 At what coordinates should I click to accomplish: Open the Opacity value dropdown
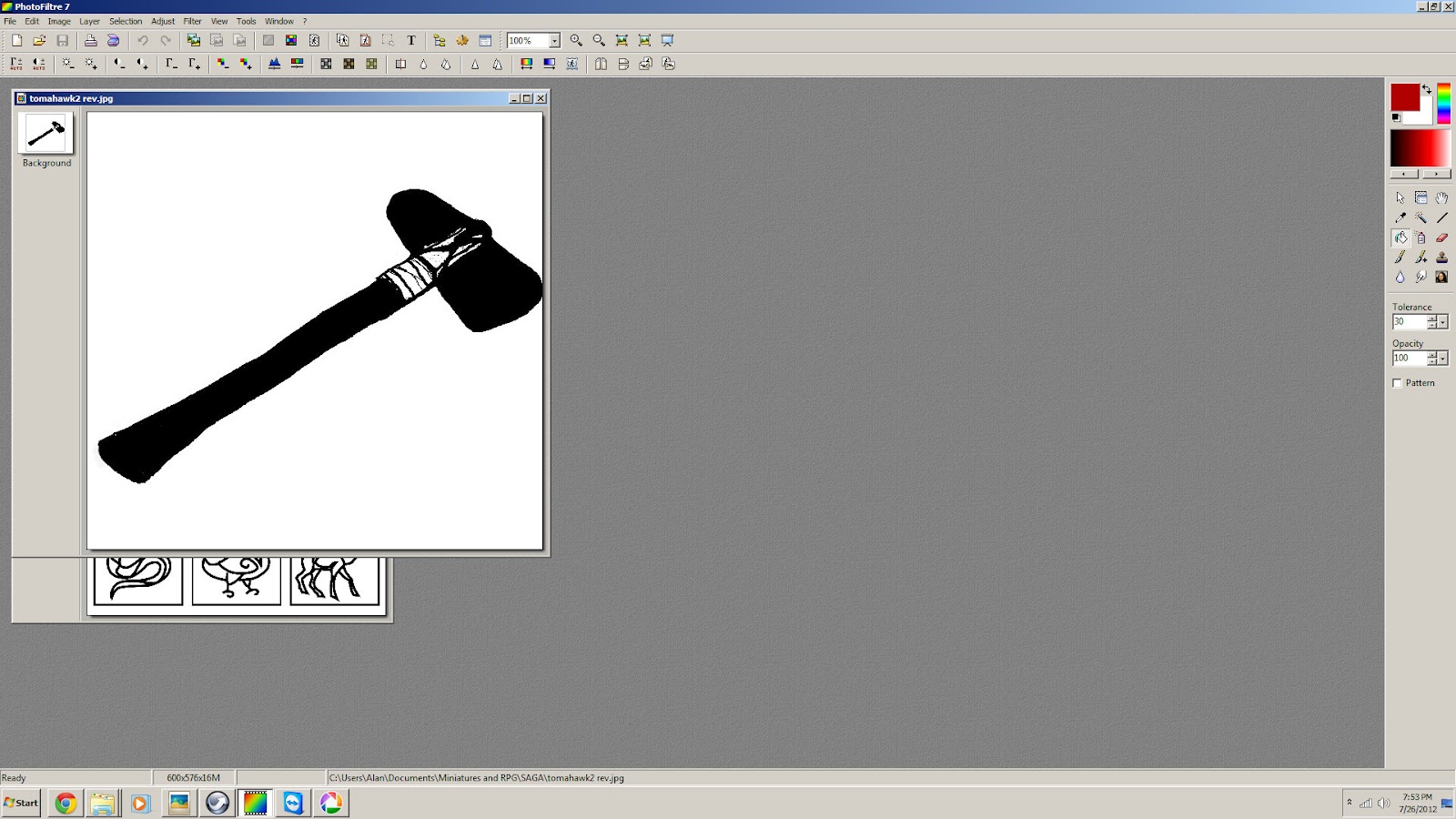coord(1443,359)
